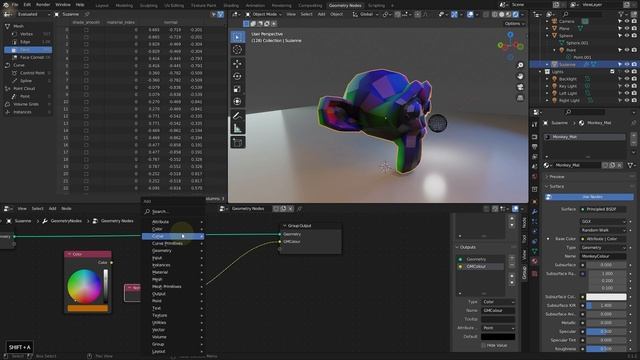Select the Measure tool in viewport toolbar

tap(237, 129)
